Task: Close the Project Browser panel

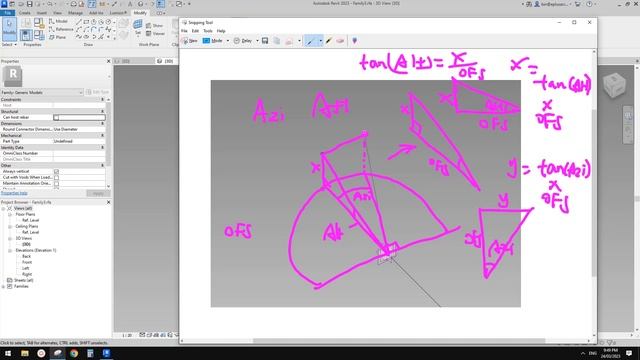Action: pyautogui.click(x=109, y=202)
